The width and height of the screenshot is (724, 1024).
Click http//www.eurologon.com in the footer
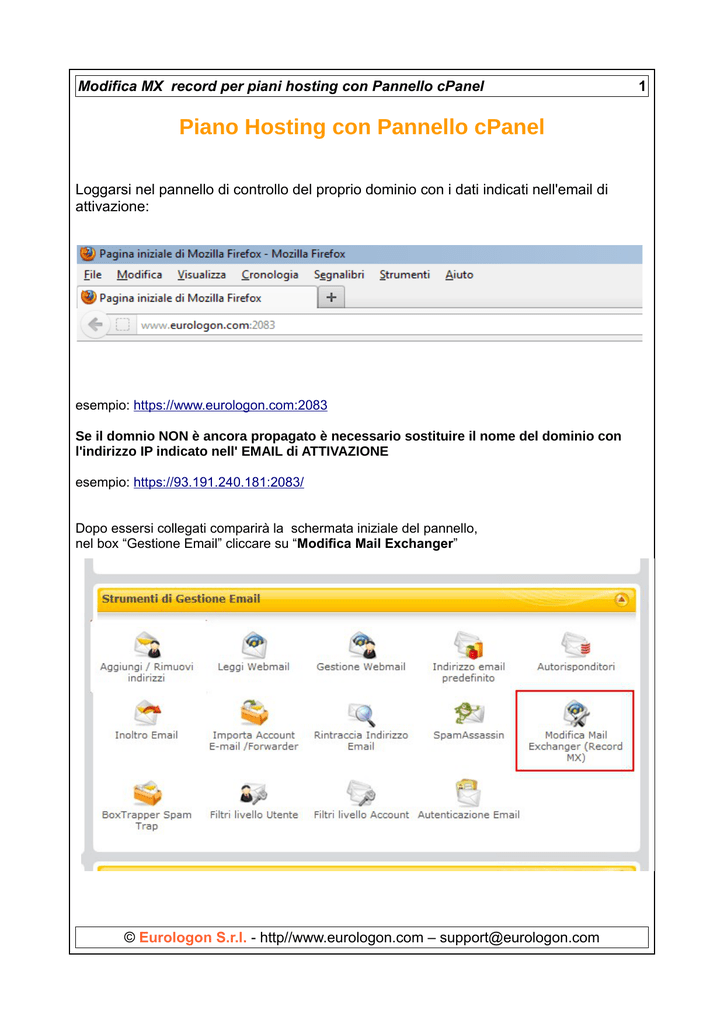[x=342, y=938]
